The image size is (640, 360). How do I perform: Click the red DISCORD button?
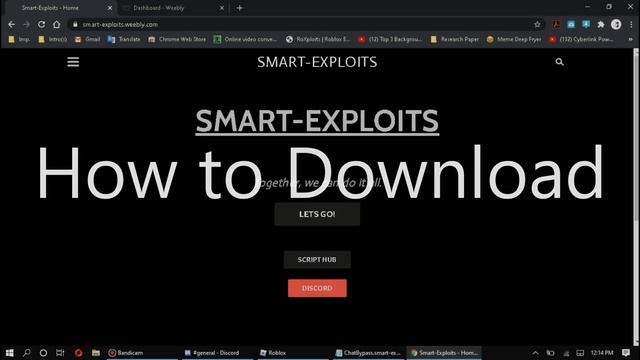[317, 288]
